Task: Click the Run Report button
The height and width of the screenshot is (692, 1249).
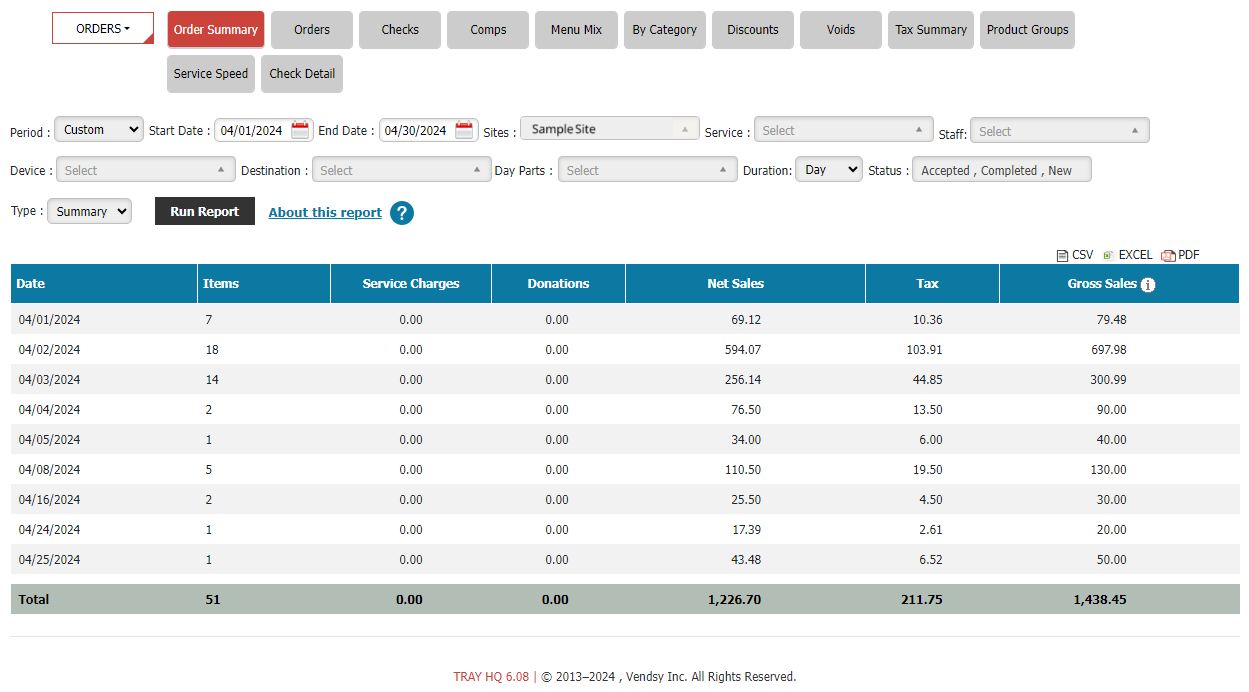Action: pyautogui.click(x=205, y=211)
